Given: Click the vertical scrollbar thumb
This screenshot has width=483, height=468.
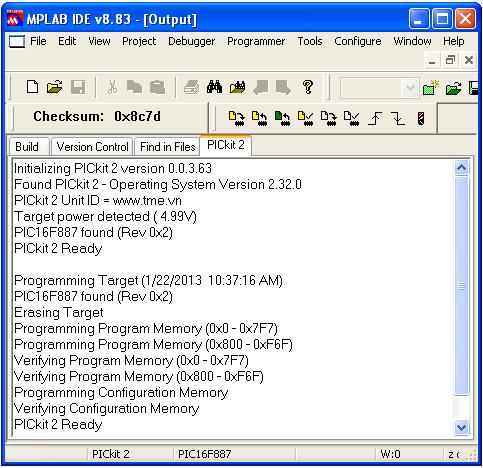Looking at the screenshot, I should pyautogui.click(x=462, y=286).
